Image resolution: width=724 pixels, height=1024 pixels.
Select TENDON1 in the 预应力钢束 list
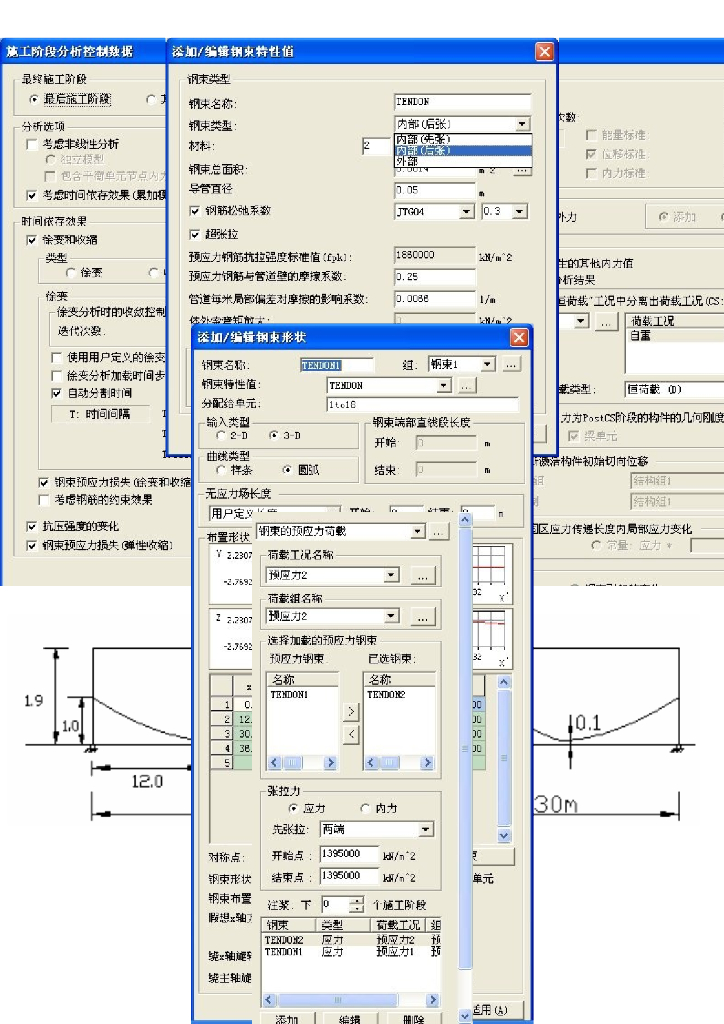[289, 695]
